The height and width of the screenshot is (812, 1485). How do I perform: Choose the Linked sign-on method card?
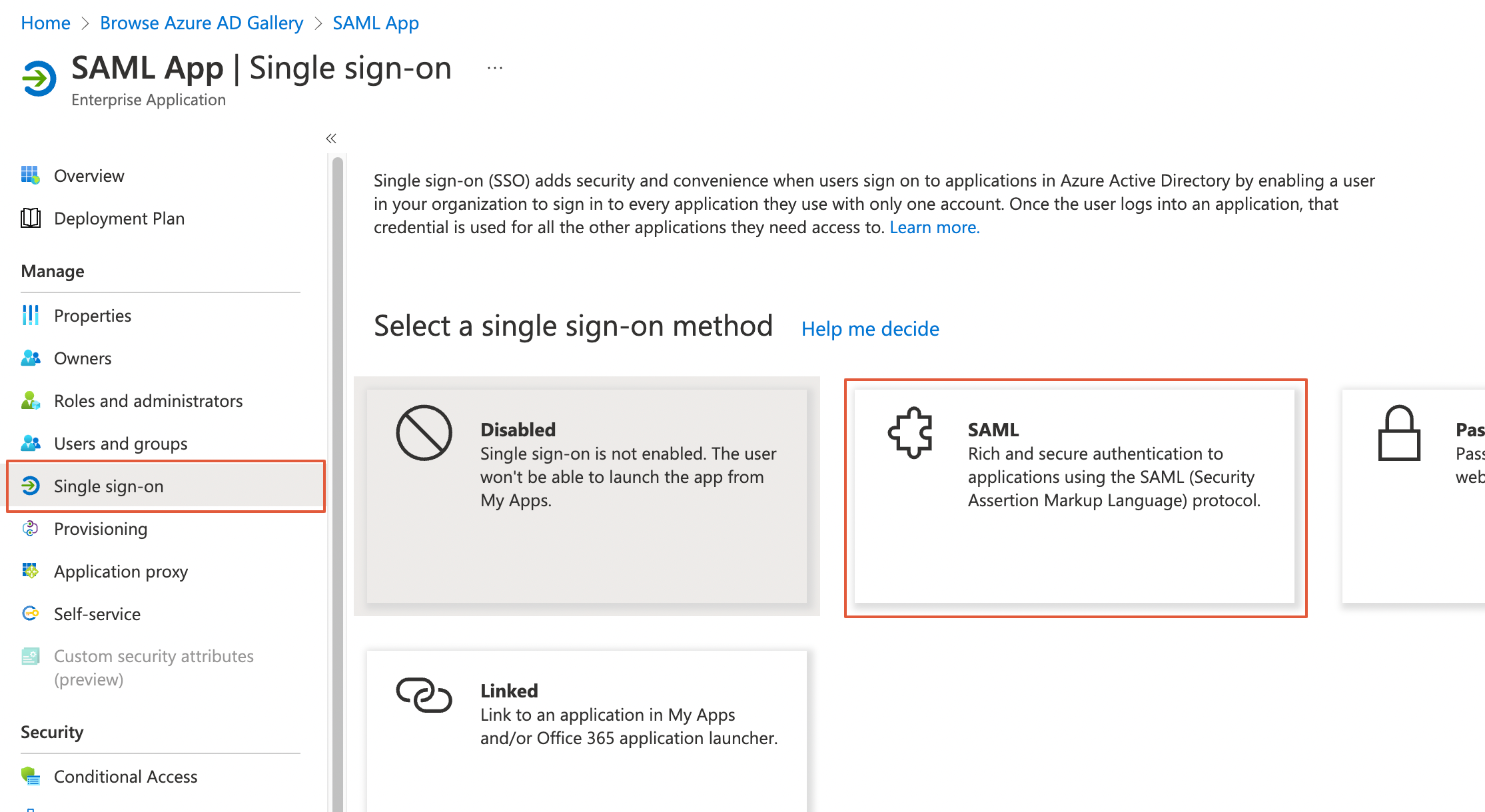(x=586, y=726)
